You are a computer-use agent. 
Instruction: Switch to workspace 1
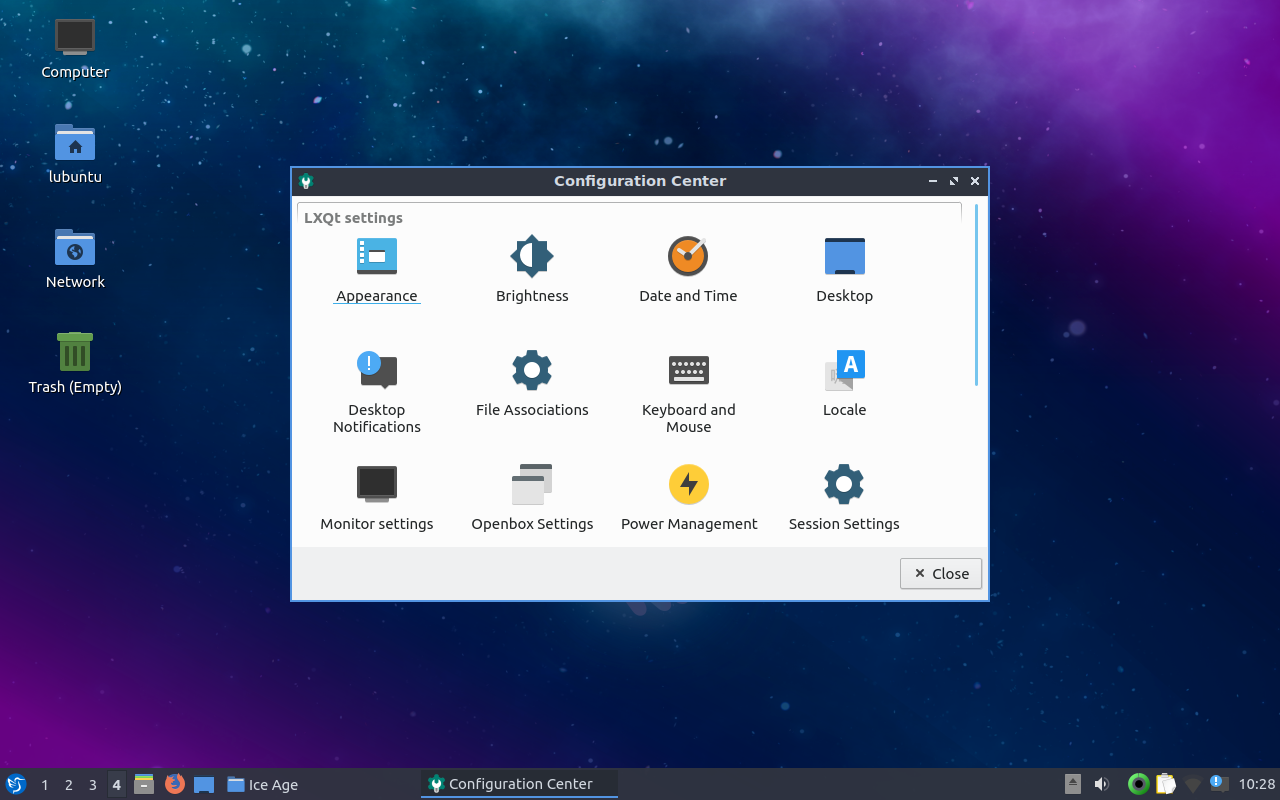tap(45, 785)
